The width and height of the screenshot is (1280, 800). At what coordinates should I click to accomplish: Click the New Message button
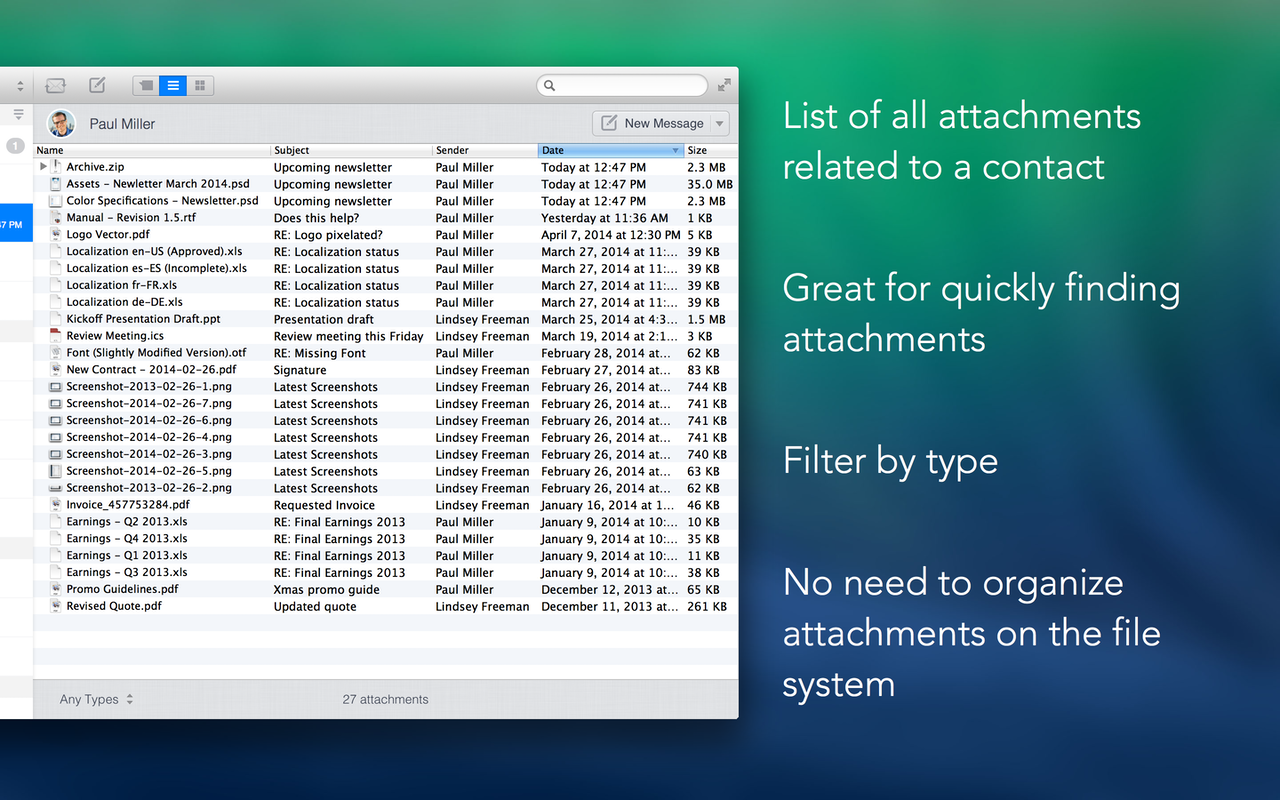pyautogui.click(x=652, y=124)
